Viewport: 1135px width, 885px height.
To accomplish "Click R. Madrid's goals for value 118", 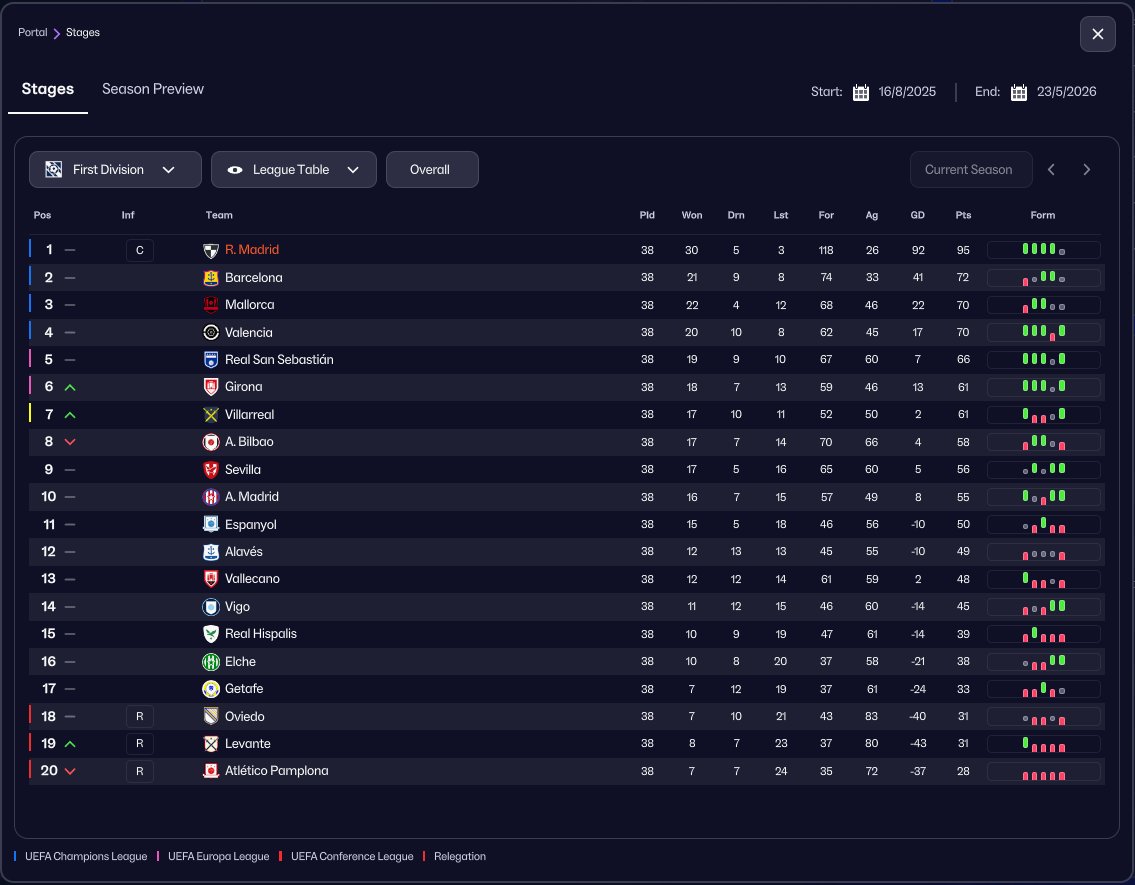I will [x=826, y=250].
